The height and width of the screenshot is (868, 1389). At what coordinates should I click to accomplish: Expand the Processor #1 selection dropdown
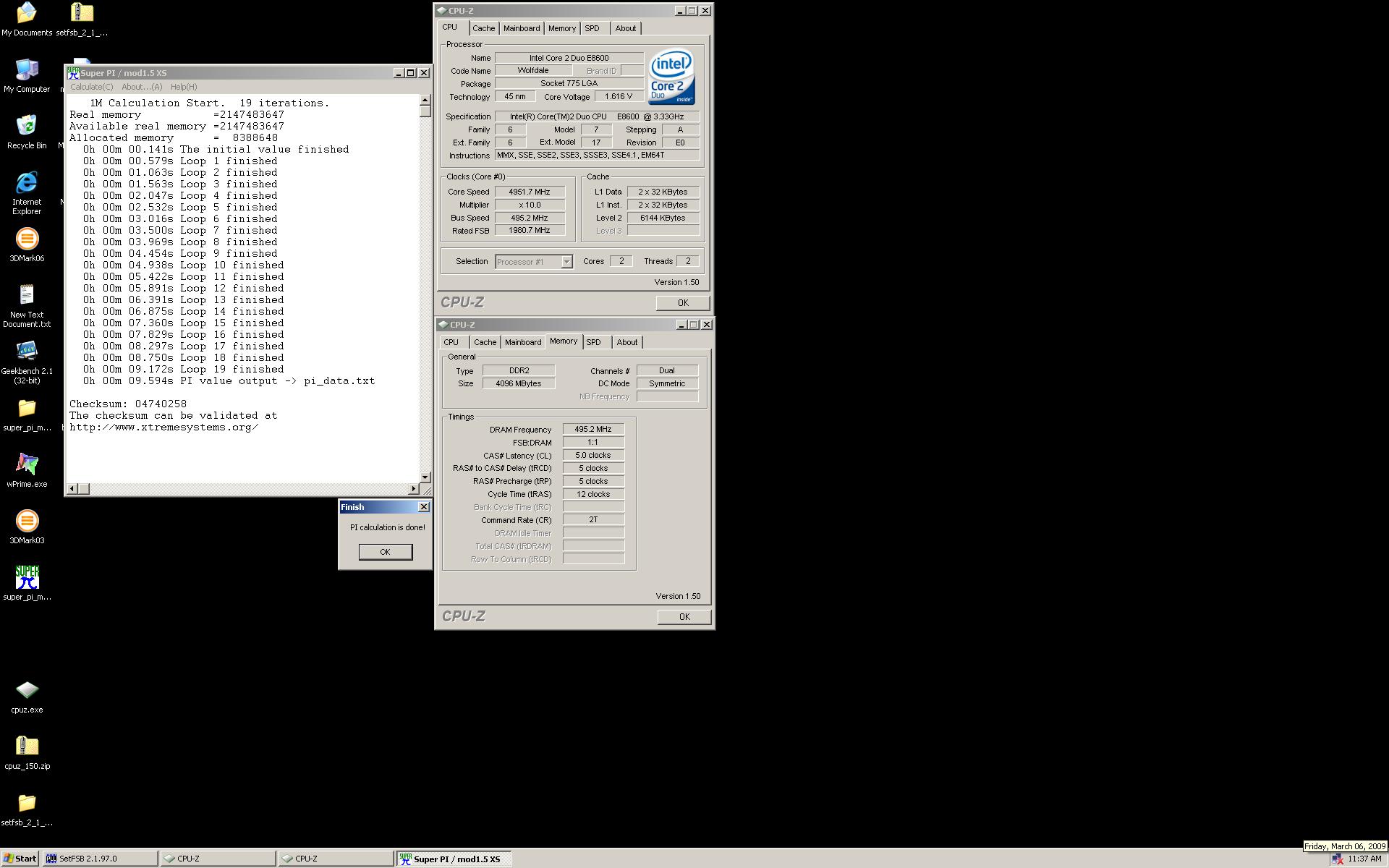[x=566, y=262]
